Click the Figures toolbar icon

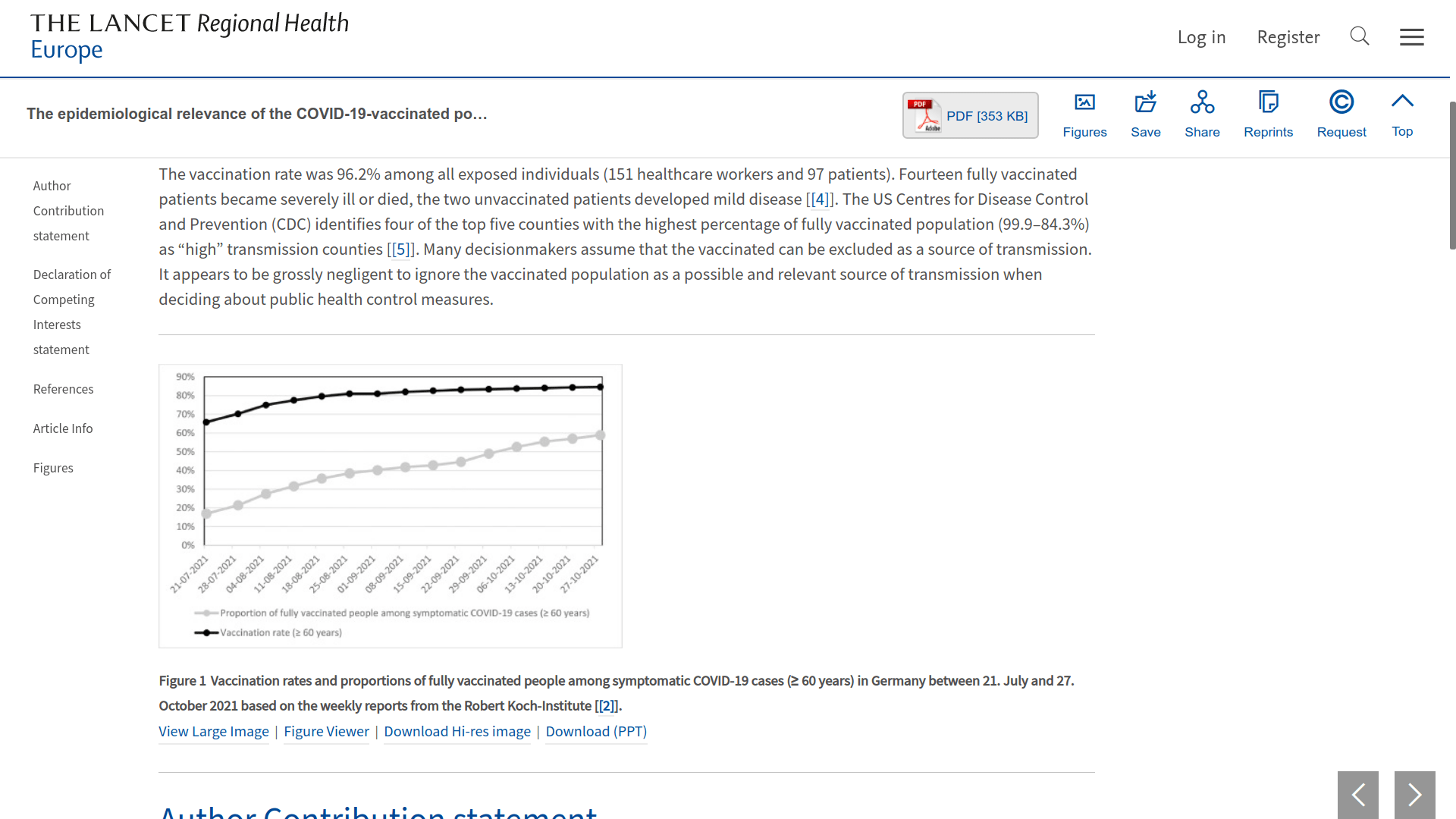[1084, 115]
